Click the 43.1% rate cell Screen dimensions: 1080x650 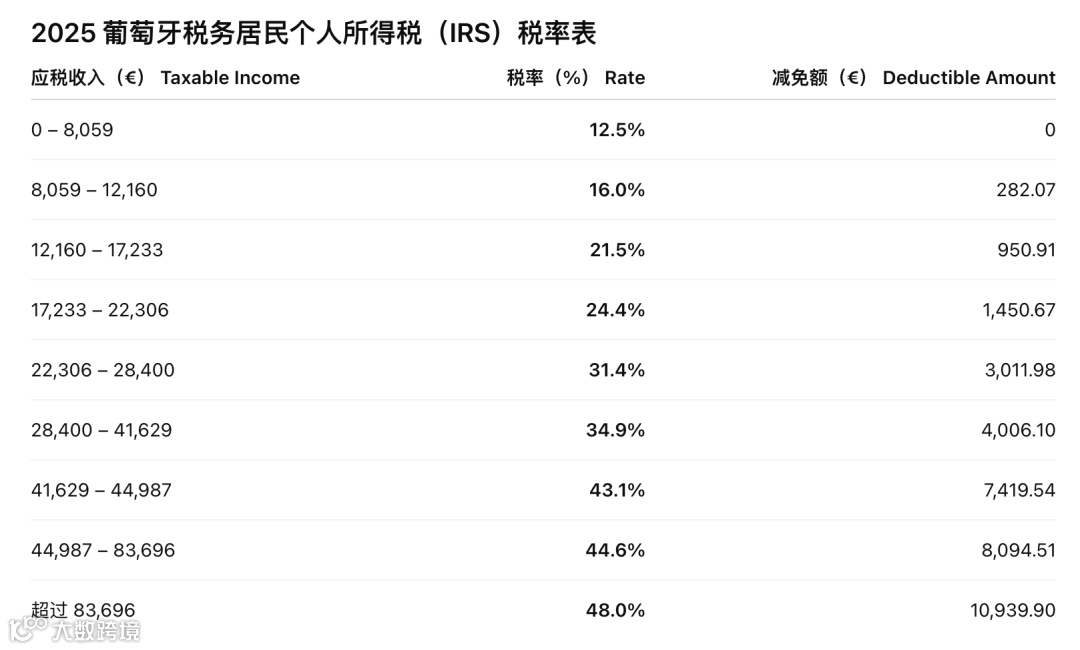[616, 490]
